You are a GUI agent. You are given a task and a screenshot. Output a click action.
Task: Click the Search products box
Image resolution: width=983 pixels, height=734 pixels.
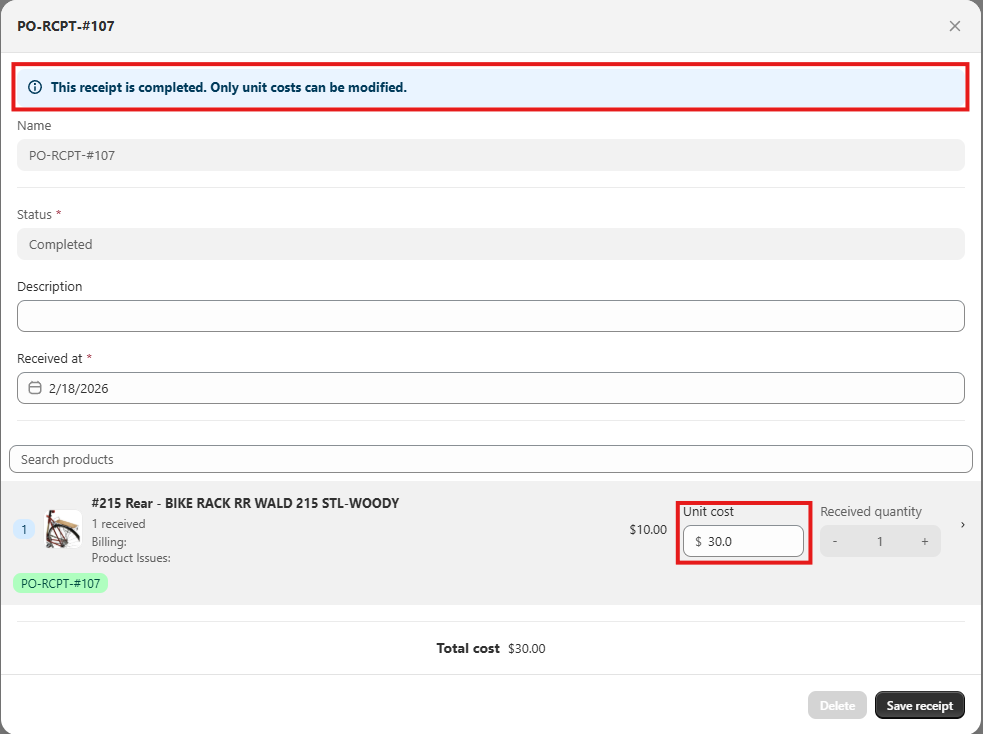click(490, 459)
